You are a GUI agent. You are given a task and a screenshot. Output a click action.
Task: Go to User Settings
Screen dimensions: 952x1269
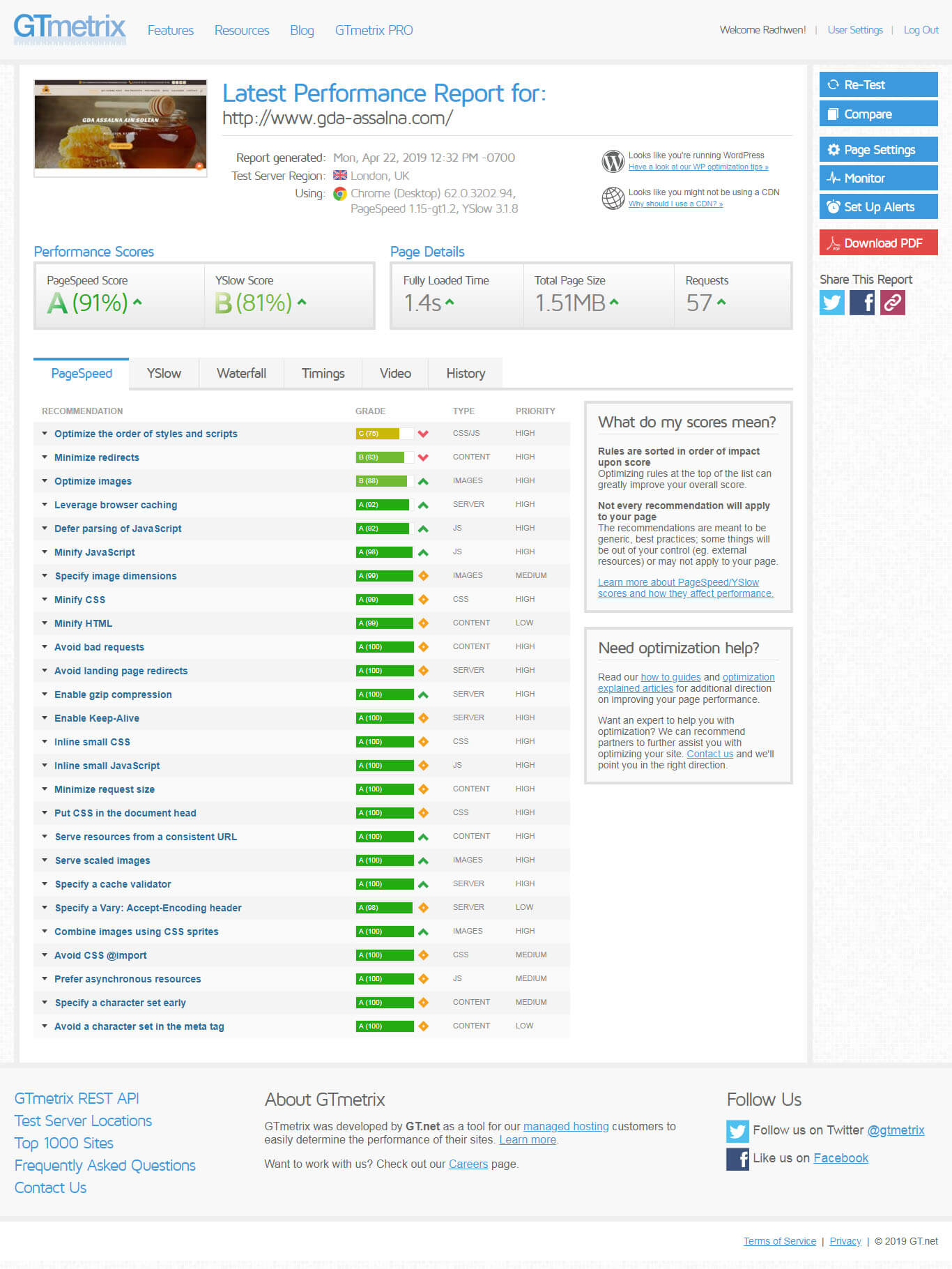tap(855, 30)
